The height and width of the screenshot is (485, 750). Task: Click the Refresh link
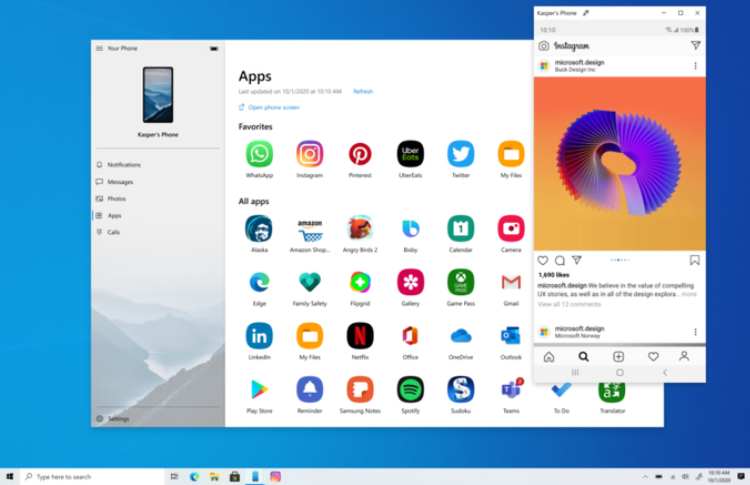click(363, 91)
